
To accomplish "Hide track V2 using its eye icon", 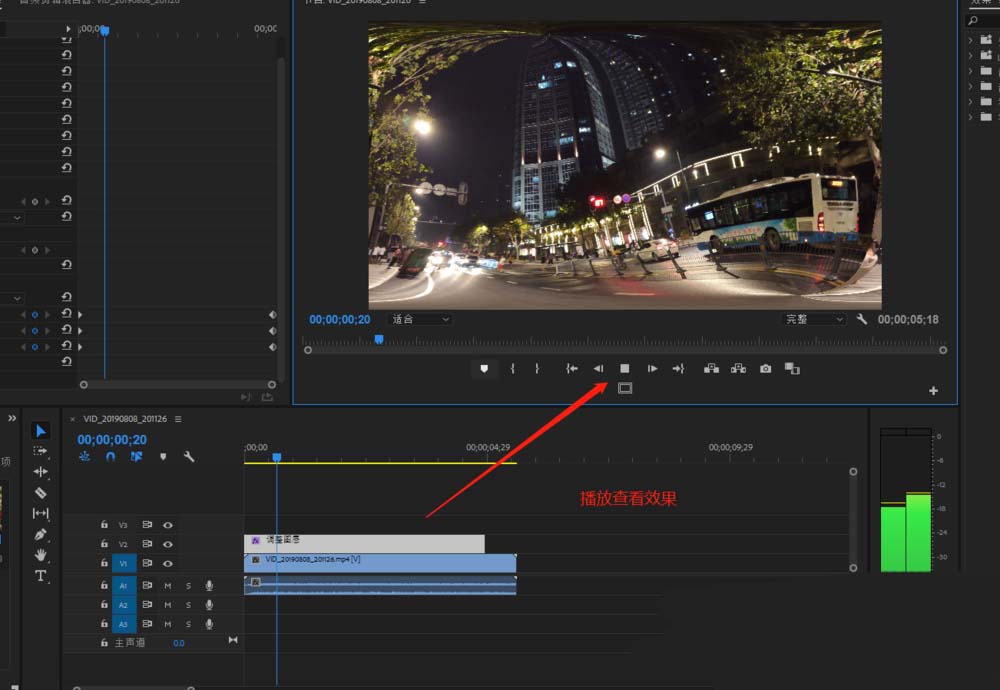I will (168, 544).
